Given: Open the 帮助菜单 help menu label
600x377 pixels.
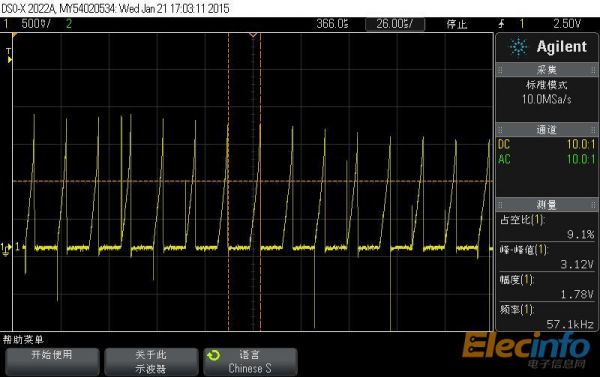Looking at the screenshot, I should tap(23, 339).
